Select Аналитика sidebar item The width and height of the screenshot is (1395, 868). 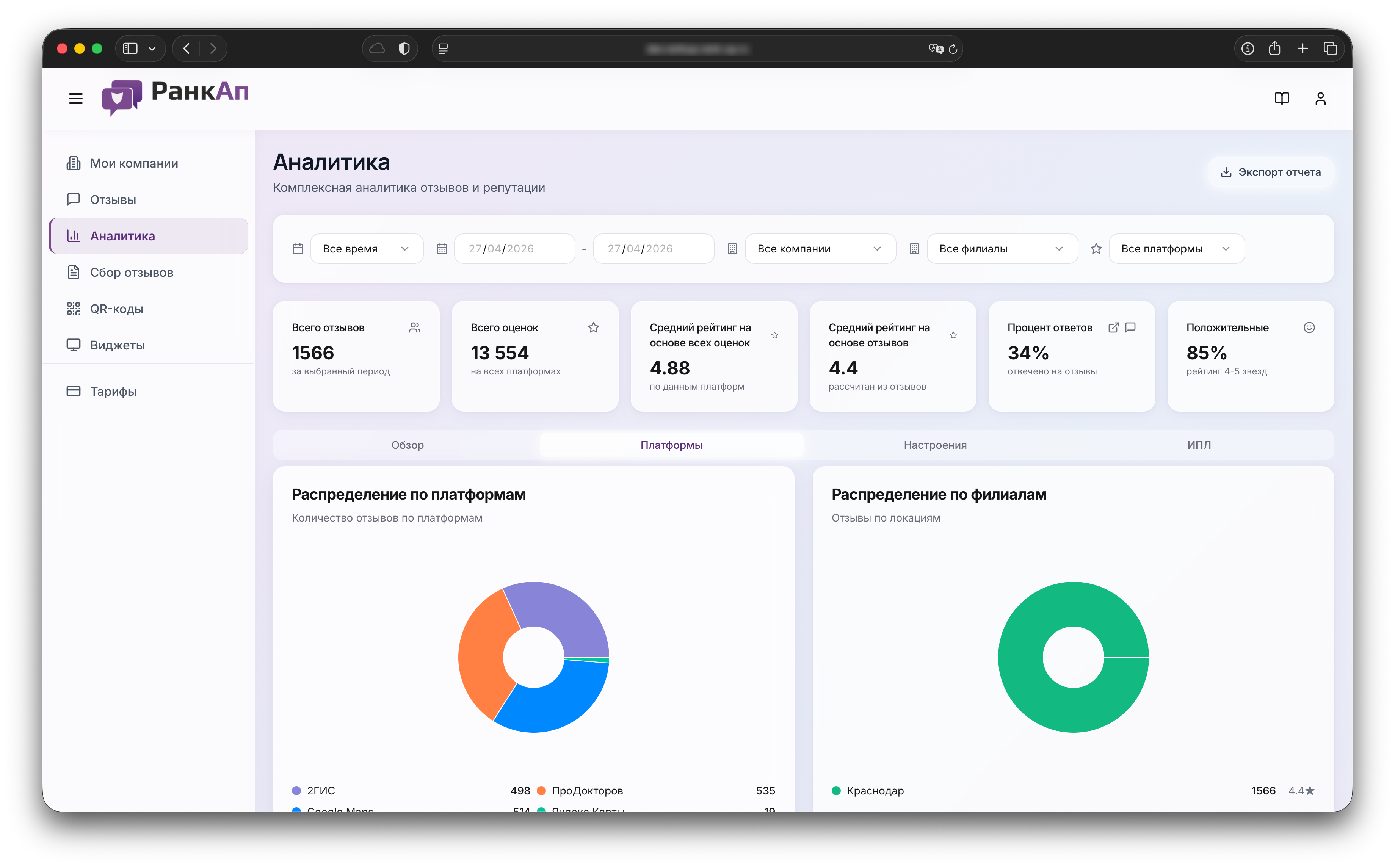point(148,236)
